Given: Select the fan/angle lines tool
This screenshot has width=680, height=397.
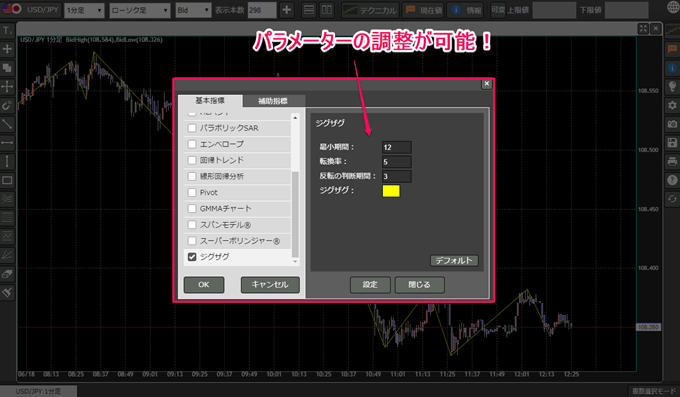Looking at the screenshot, I should tap(7, 255).
